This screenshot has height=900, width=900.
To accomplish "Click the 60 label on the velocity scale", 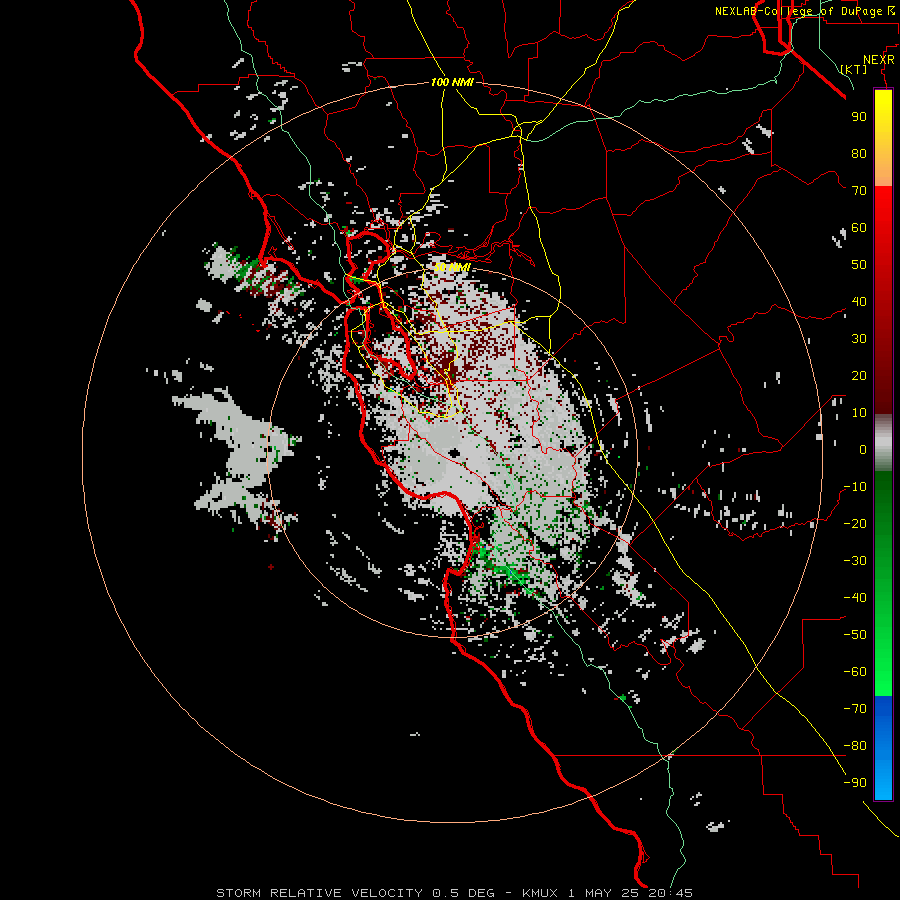I will click(859, 228).
